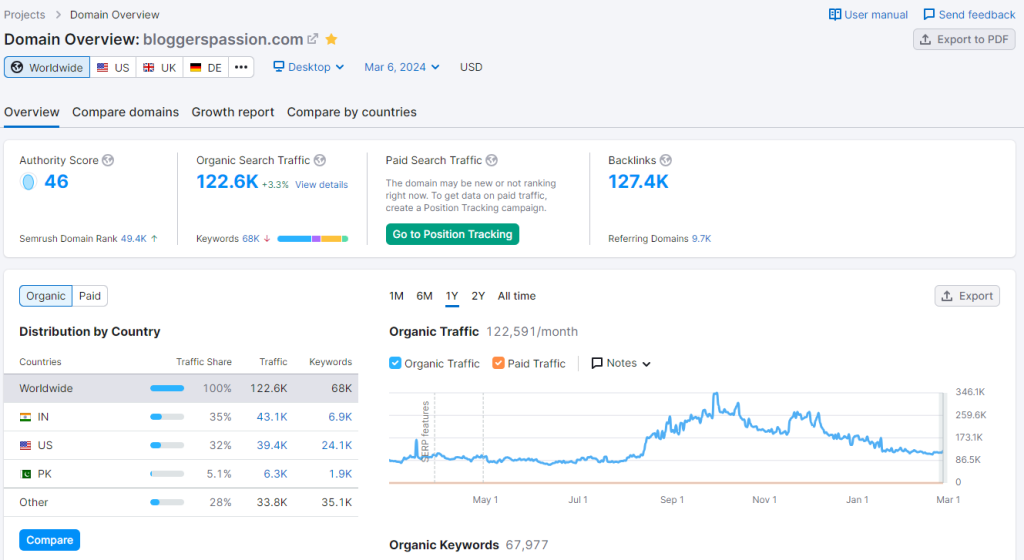Open the User manual link
This screenshot has width=1024, height=560.
(868, 14)
